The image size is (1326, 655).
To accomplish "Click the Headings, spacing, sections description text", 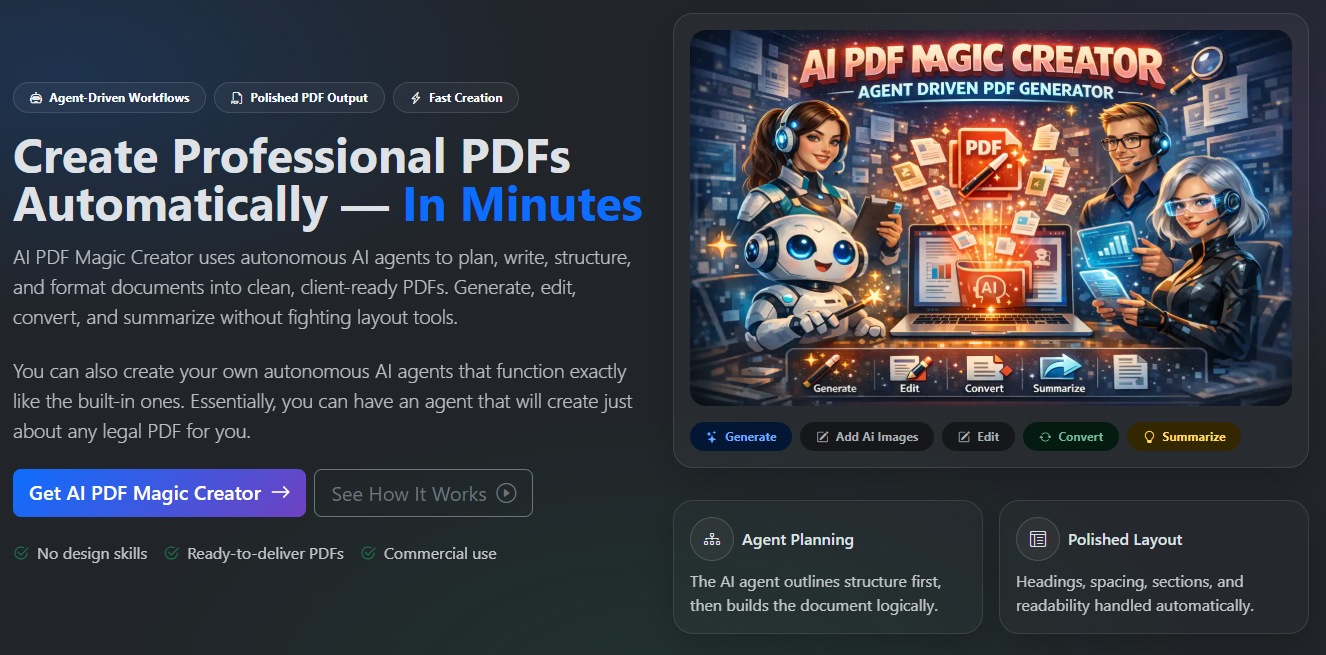I will pos(1135,593).
